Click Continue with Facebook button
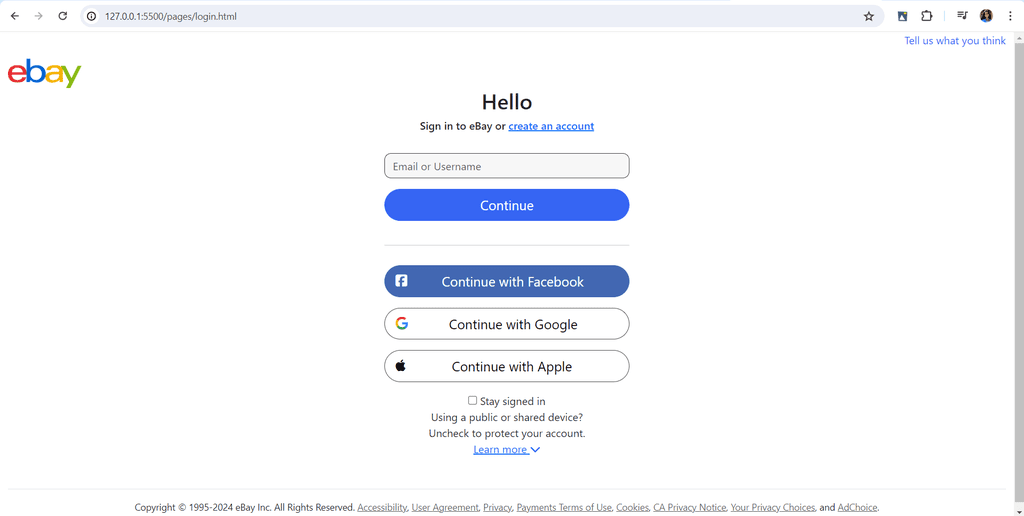The width and height of the screenshot is (1024, 516). [507, 282]
